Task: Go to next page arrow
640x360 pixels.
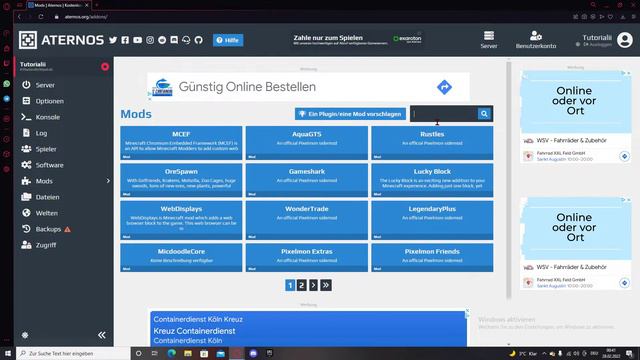Action: click(x=313, y=285)
